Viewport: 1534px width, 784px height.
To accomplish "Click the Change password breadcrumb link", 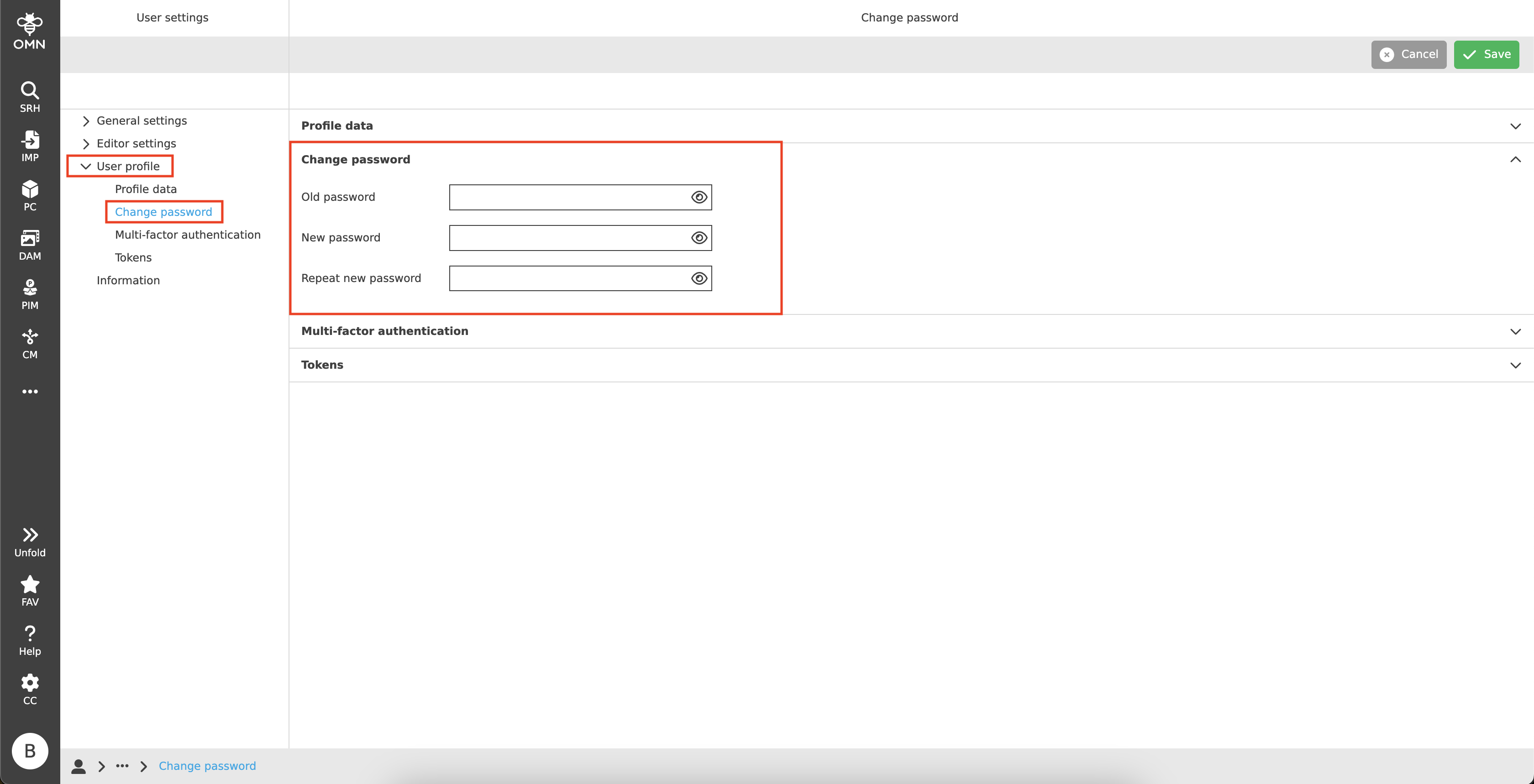I will (207, 766).
